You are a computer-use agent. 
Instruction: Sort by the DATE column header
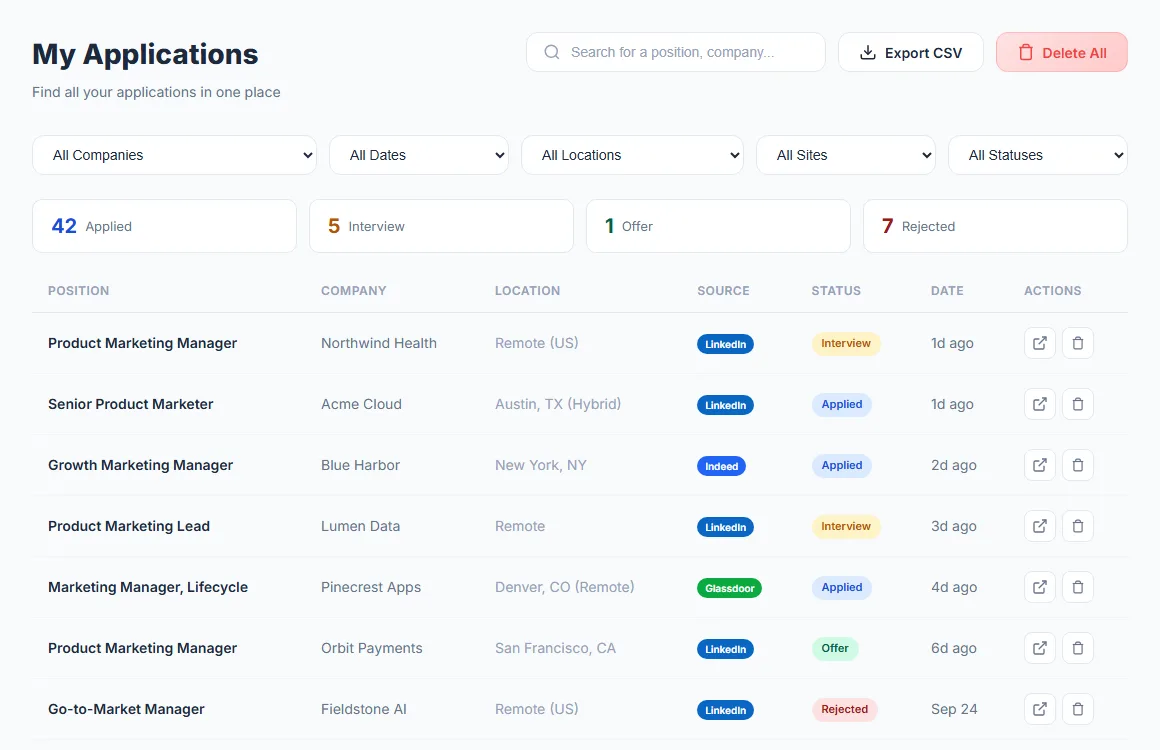947,291
